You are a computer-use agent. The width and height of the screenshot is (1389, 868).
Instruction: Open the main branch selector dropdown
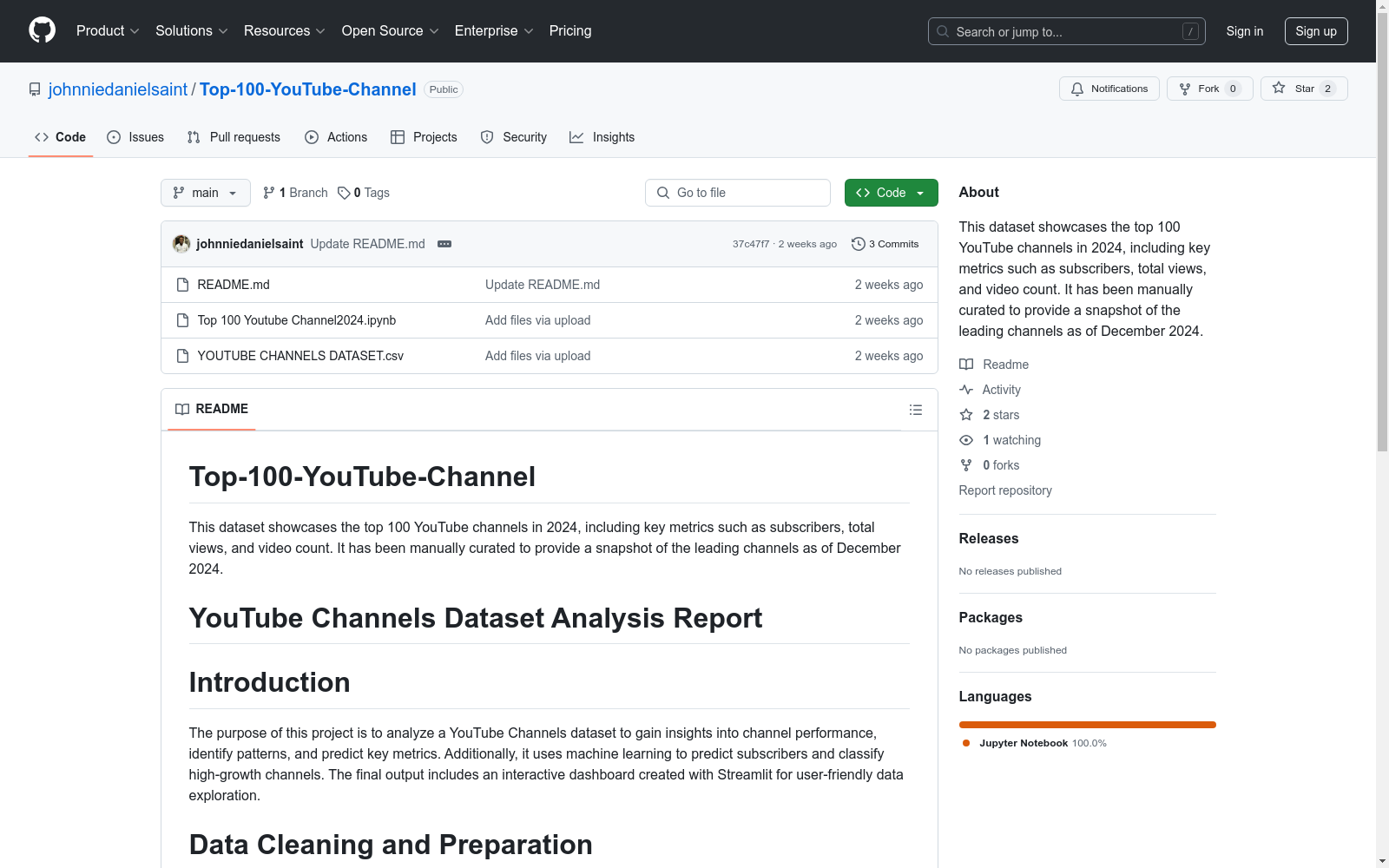coord(206,193)
